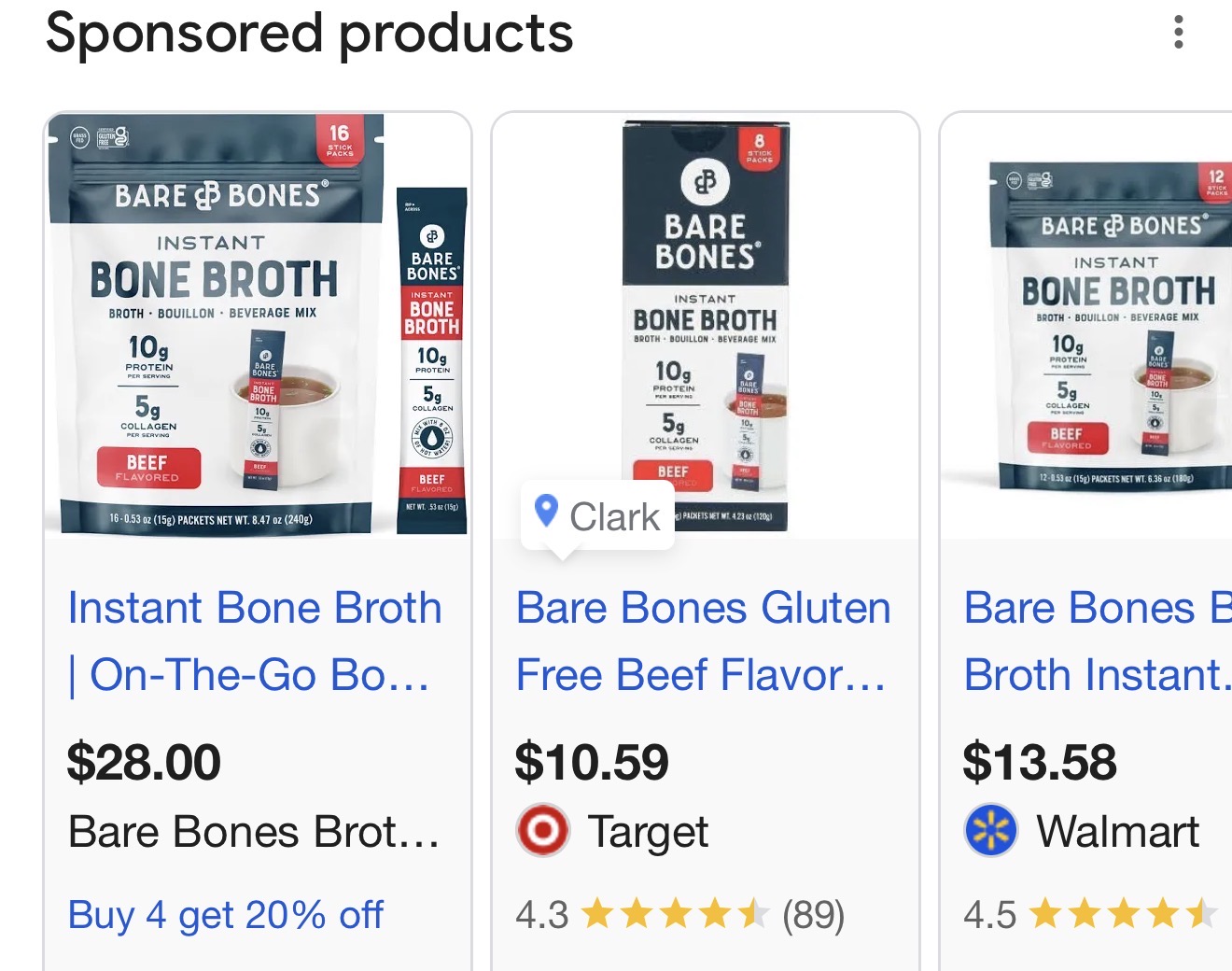This screenshot has height=971, width=1232.
Task: Click the Target seller name
Action: pos(648,831)
